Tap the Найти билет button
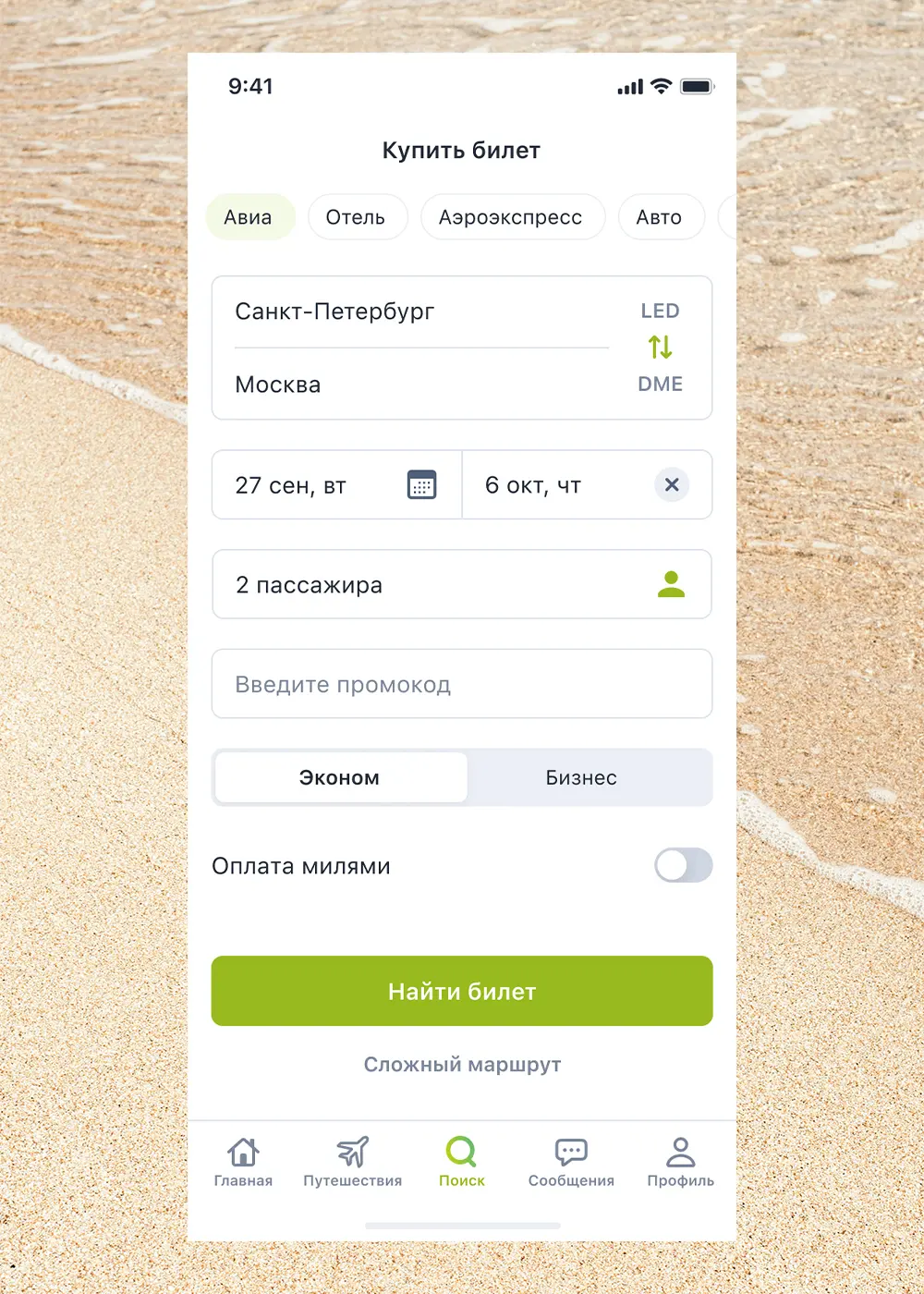This screenshot has height=1294, width=924. coord(462,991)
